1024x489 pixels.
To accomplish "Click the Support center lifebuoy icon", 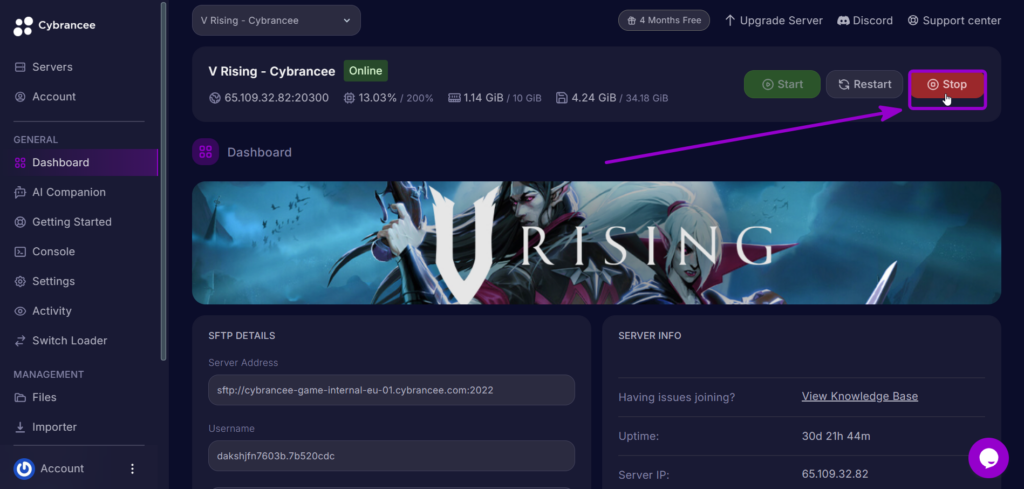I will pyautogui.click(x=913, y=20).
